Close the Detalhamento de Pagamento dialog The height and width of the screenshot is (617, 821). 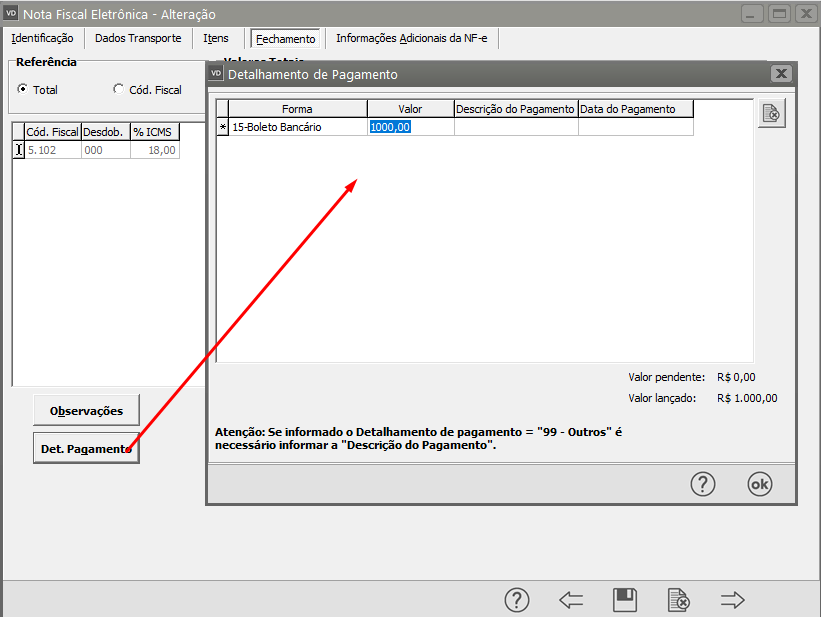pos(781,74)
